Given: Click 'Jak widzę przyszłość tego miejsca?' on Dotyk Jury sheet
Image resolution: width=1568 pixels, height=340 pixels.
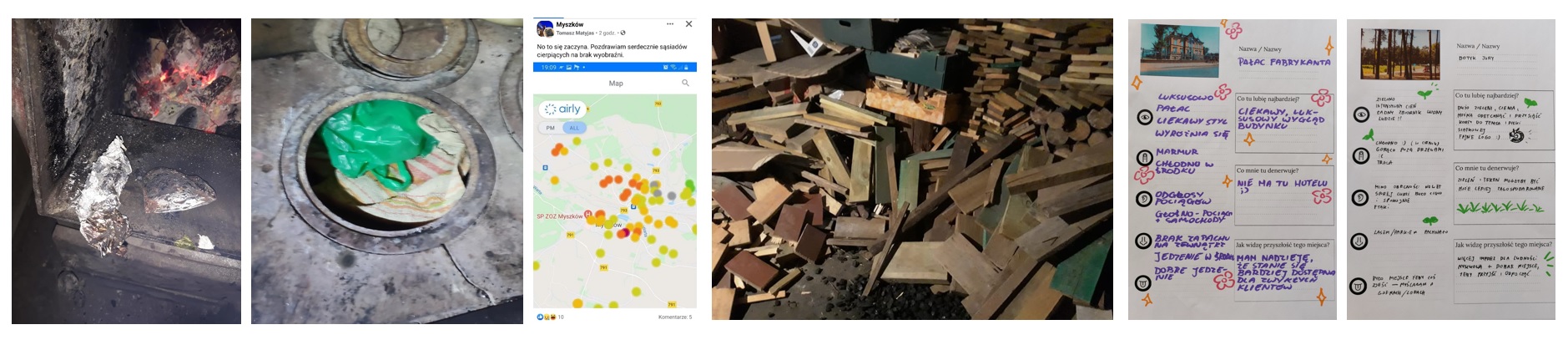Looking at the screenshot, I should [x=1504, y=245].
